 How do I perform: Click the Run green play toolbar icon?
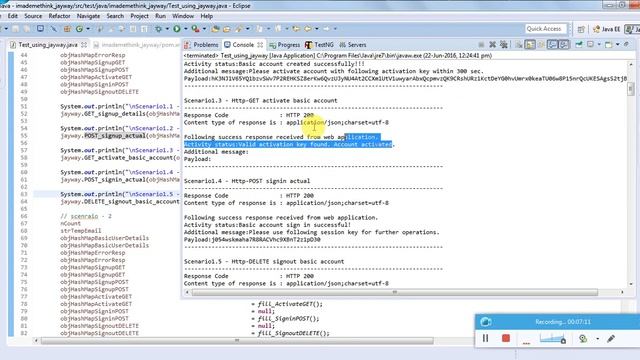[176, 29]
